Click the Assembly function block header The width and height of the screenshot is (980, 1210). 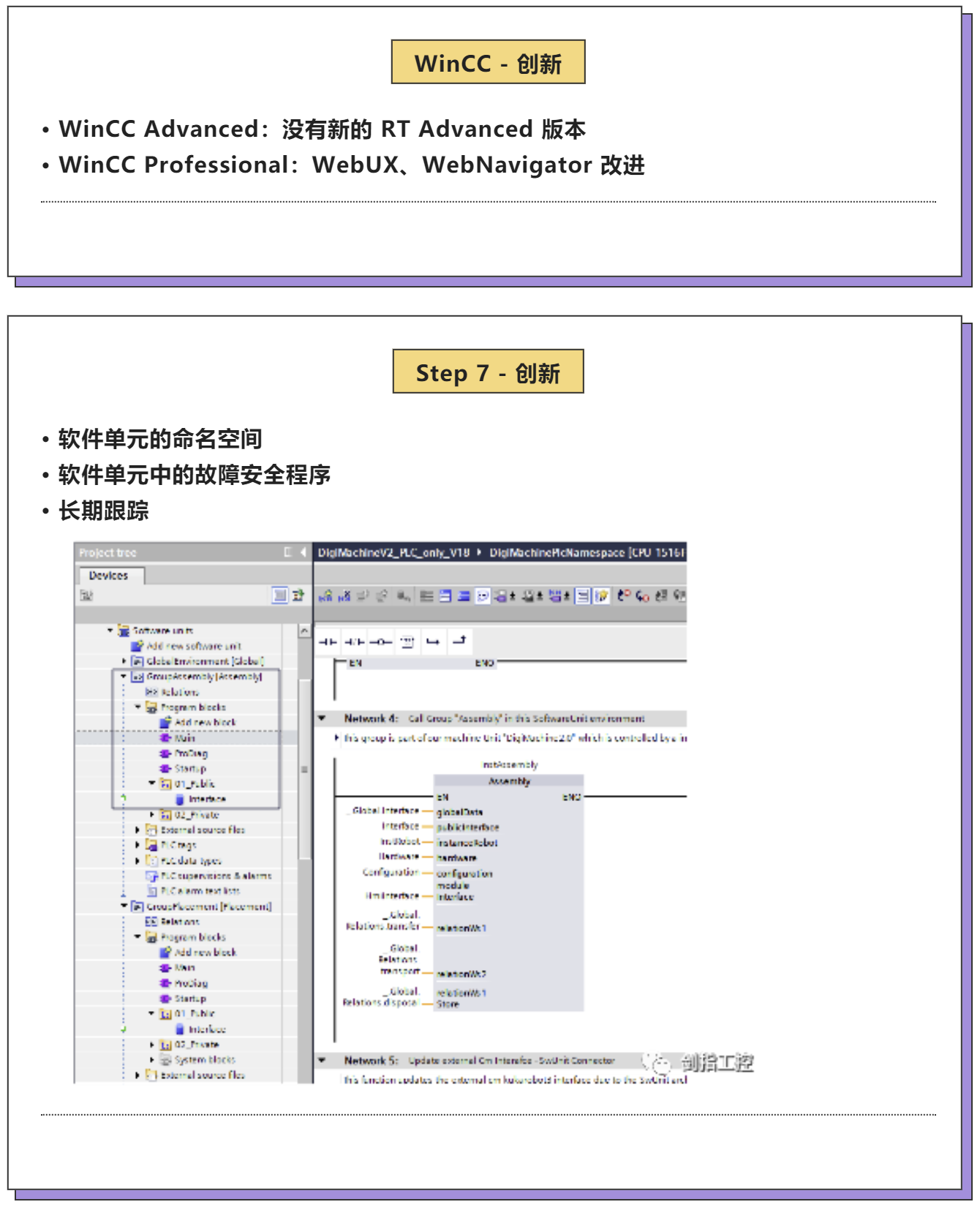coord(509,781)
